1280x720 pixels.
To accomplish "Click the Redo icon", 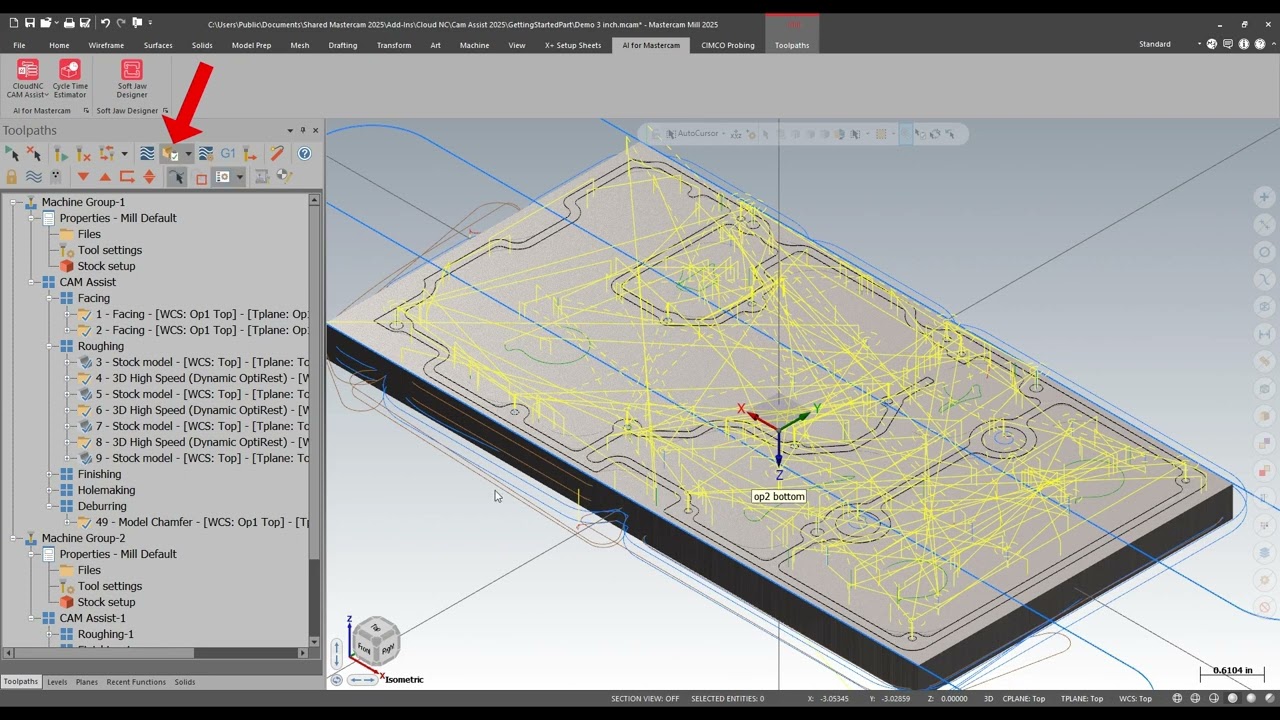I will [x=121, y=23].
